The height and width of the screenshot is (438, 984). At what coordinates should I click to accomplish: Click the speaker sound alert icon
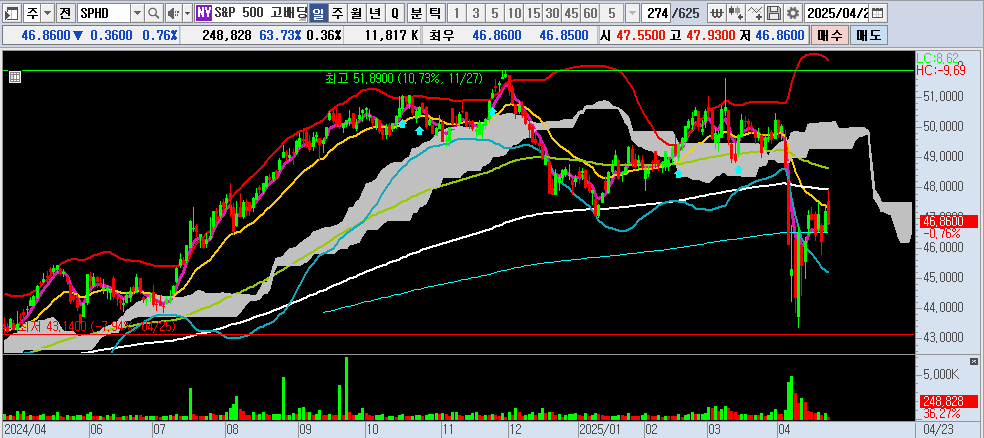(173, 13)
